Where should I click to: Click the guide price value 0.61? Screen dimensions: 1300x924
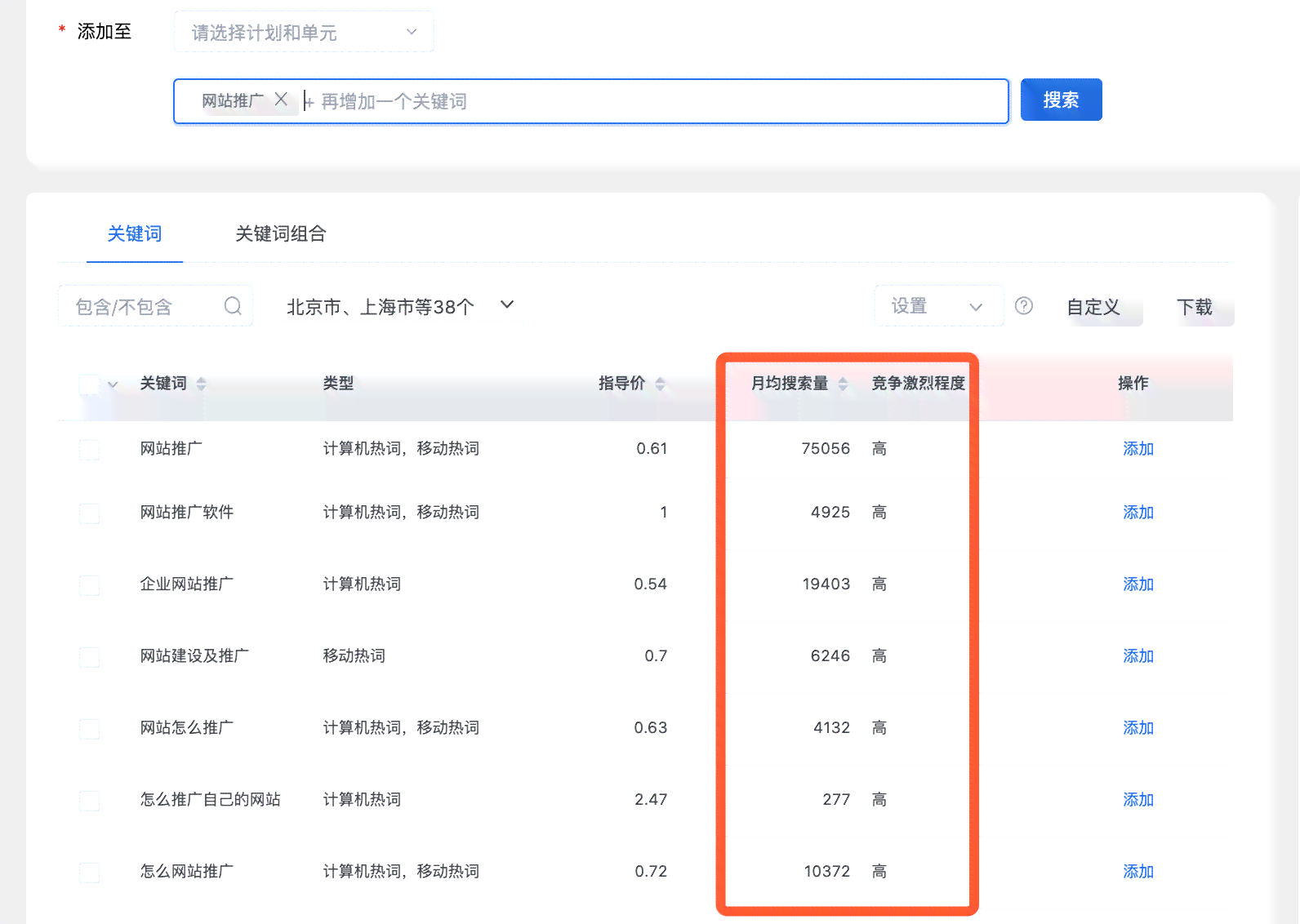click(x=652, y=449)
